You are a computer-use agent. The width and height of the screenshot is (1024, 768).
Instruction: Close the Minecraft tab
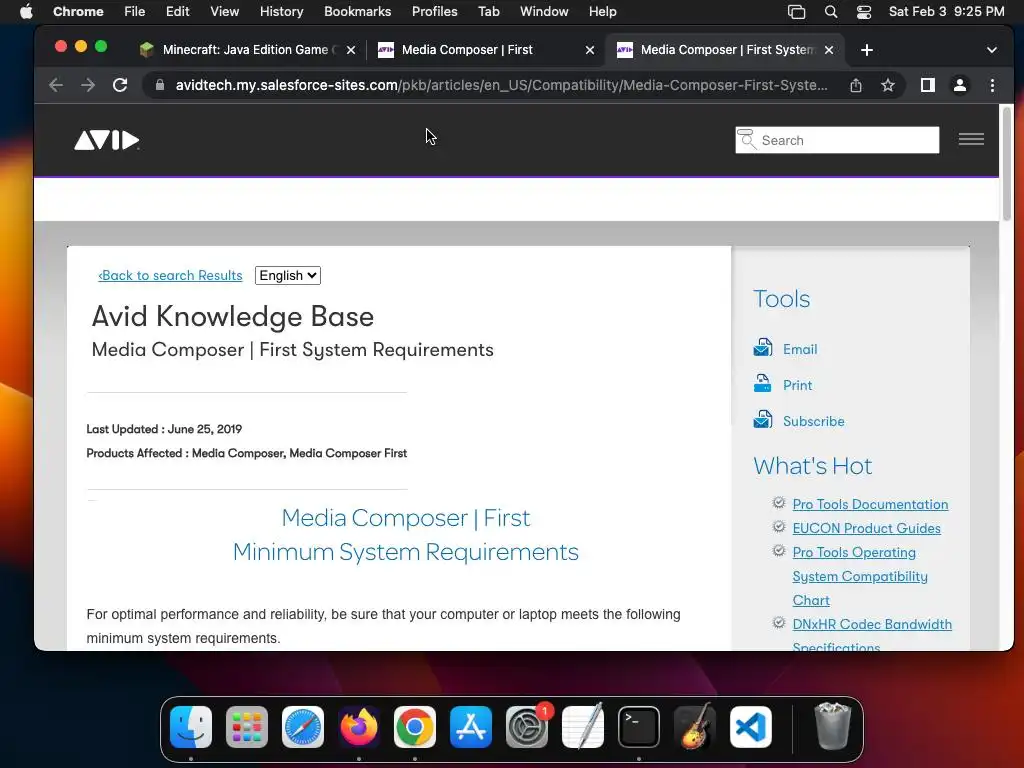(351, 50)
